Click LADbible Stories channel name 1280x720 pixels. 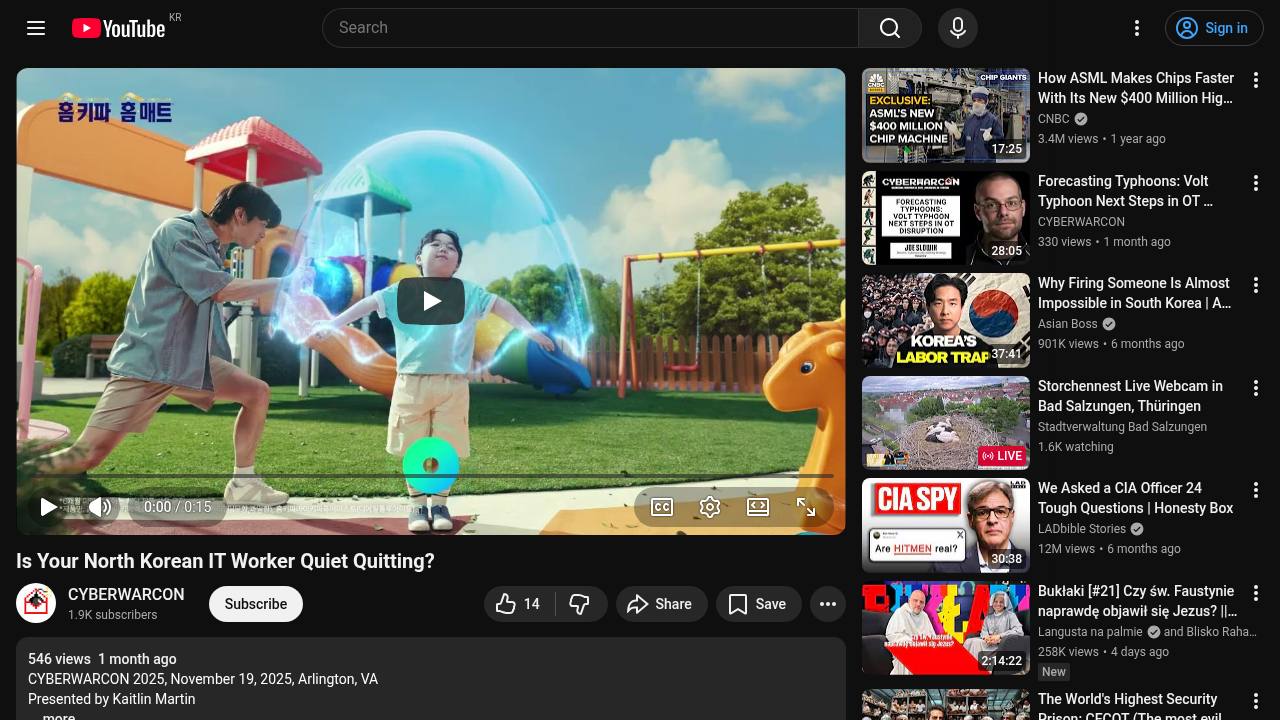[x=1082, y=529]
